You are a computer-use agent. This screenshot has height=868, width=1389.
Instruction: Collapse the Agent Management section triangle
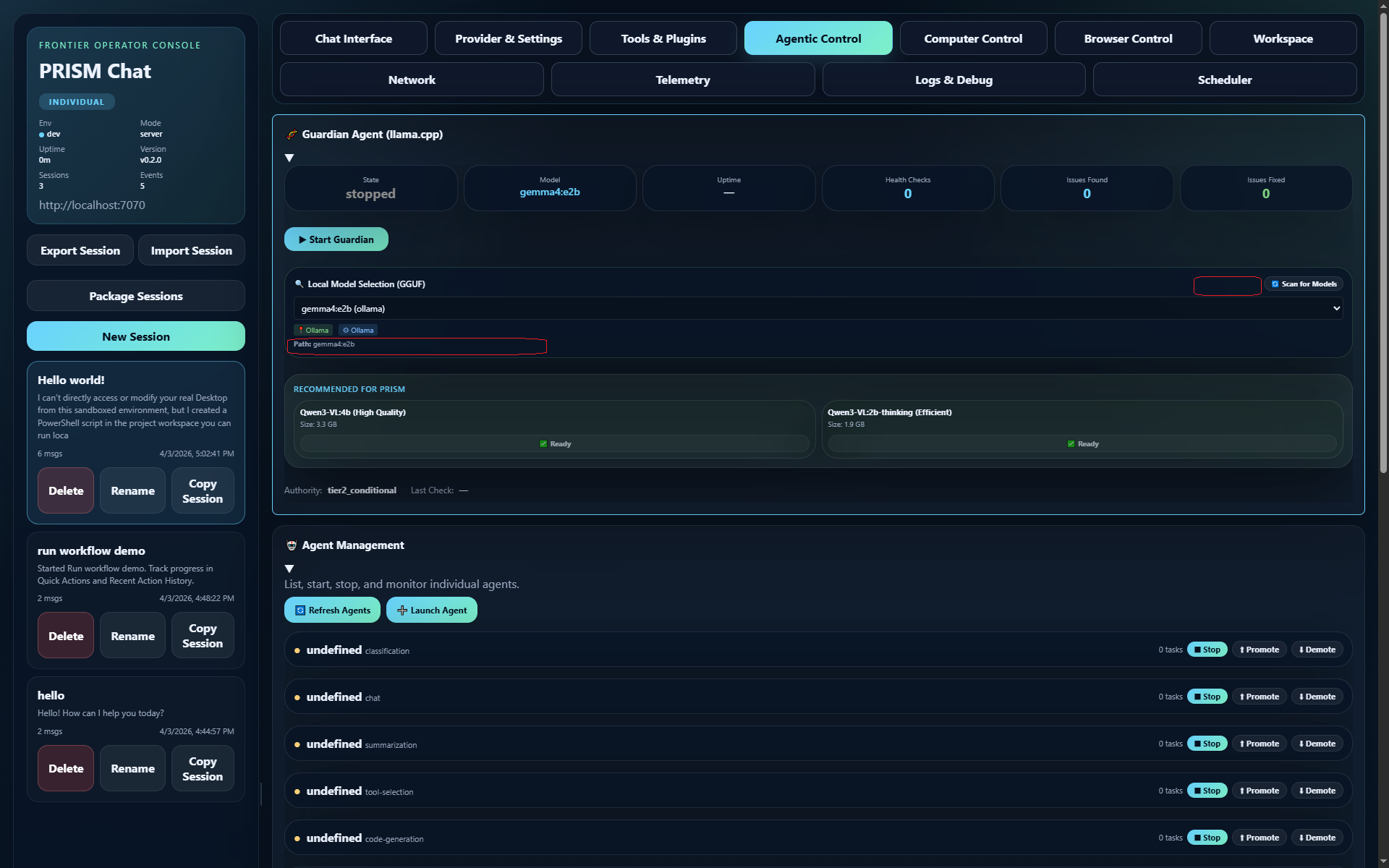289,569
